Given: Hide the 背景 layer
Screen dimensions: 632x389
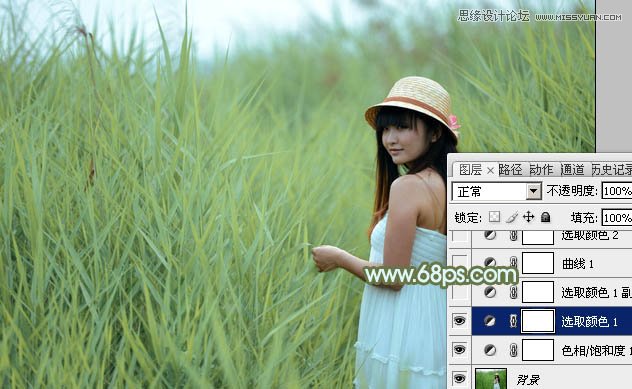Looking at the screenshot, I should (x=459, y=378).
